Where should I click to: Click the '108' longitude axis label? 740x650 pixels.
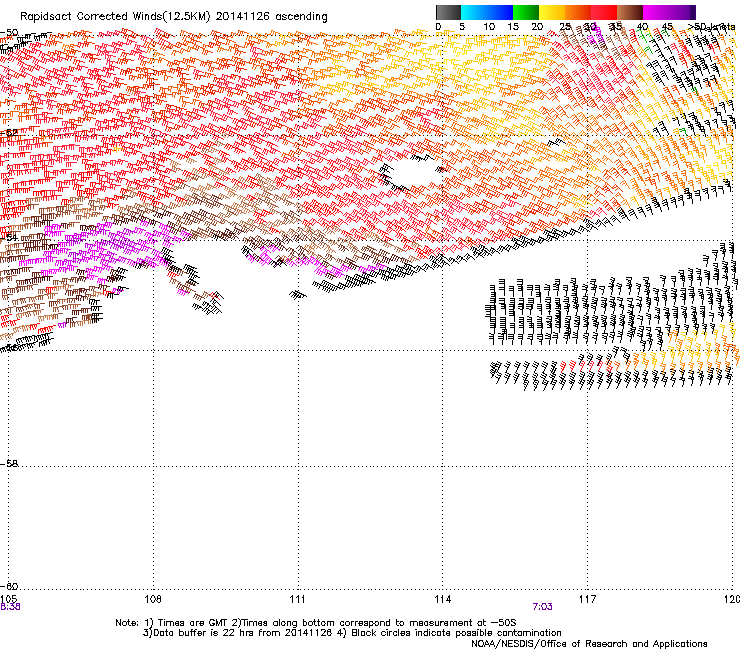[x=153, y=599]
